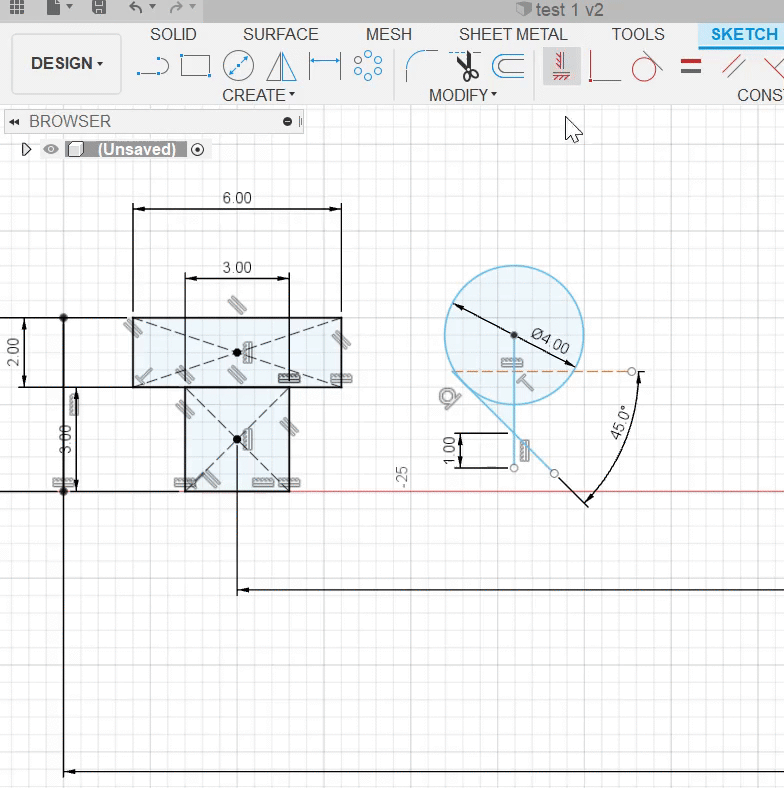Open the DESIGN workspace dropdown
Image resolution: width=784 pixels, height=788 pixels.
tap(66, 64)
